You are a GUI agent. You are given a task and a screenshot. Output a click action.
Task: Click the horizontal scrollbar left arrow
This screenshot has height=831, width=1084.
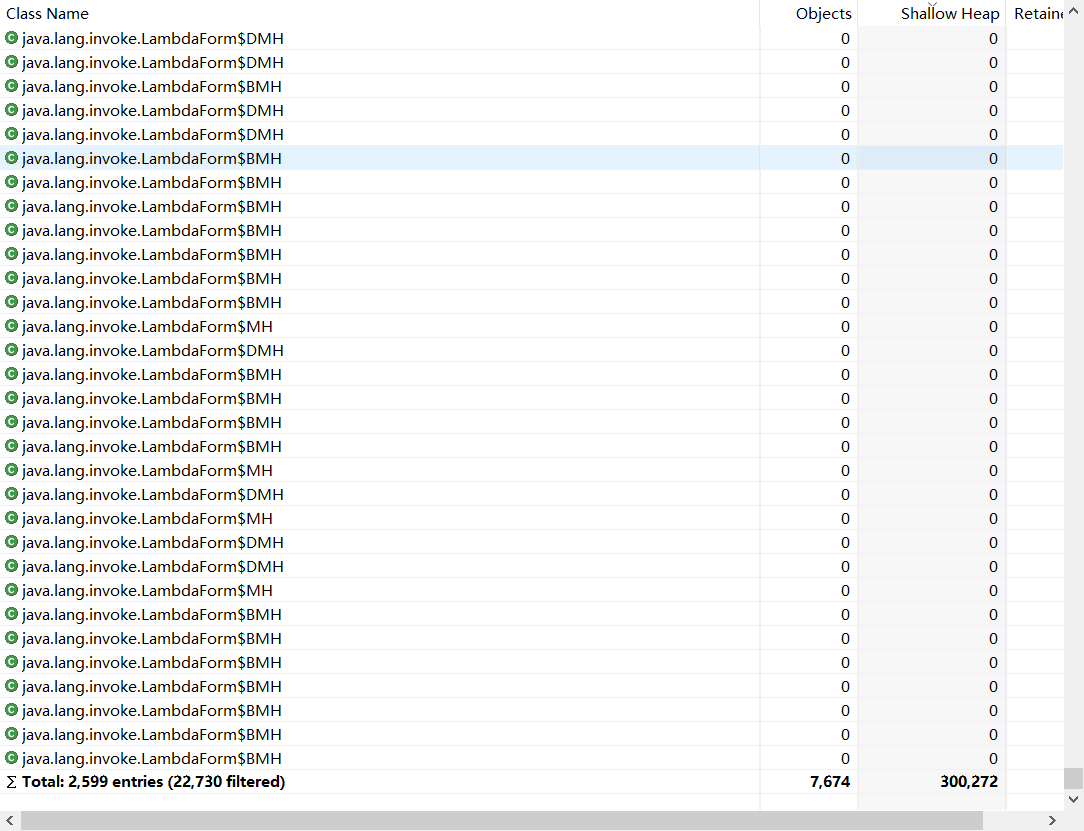10,820
